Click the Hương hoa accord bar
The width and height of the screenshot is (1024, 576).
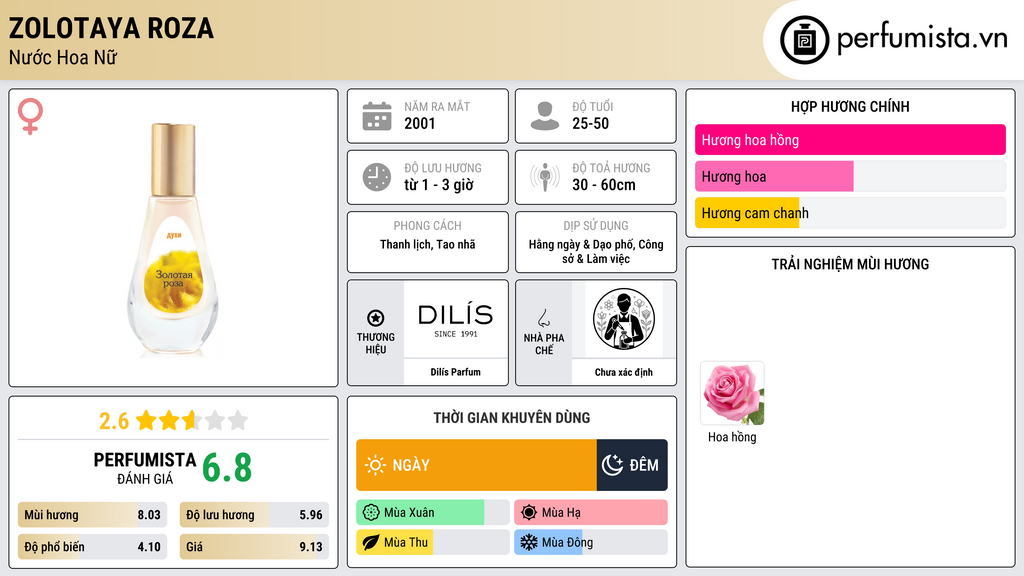pyautogui.click(x=850, y=176)
